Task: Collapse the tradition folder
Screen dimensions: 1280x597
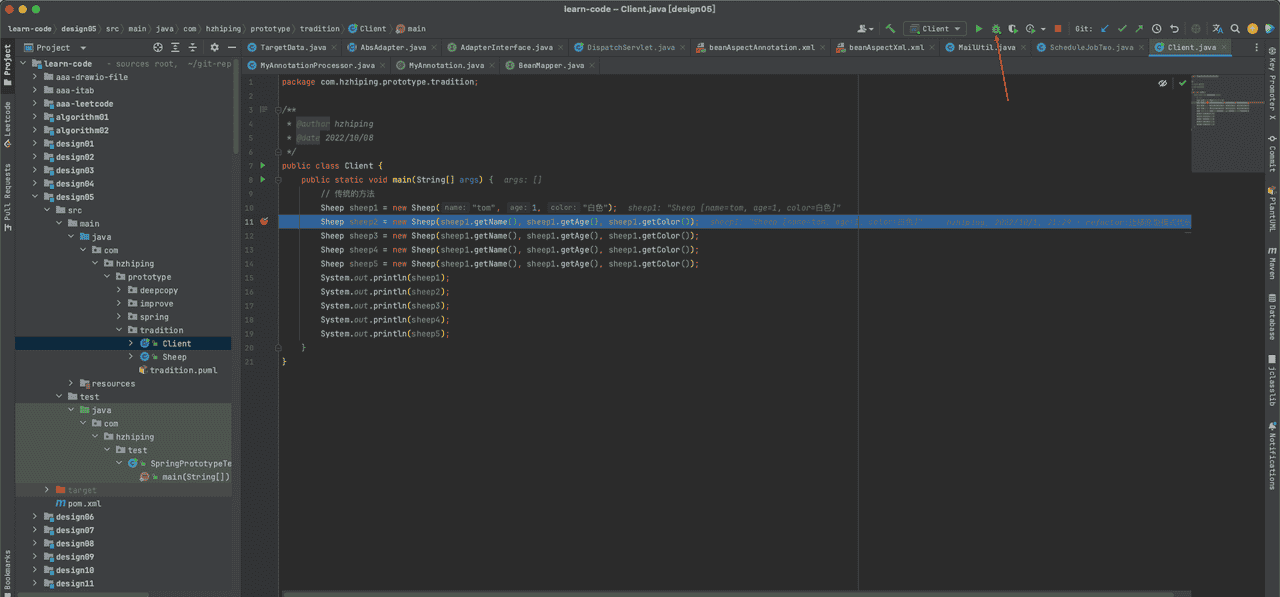Action: click(x=118, y=330)
